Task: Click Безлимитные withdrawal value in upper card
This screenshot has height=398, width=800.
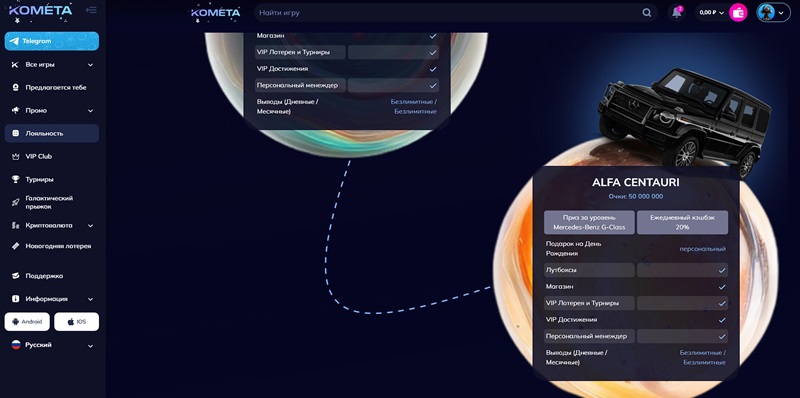Action: coord(414,107)
